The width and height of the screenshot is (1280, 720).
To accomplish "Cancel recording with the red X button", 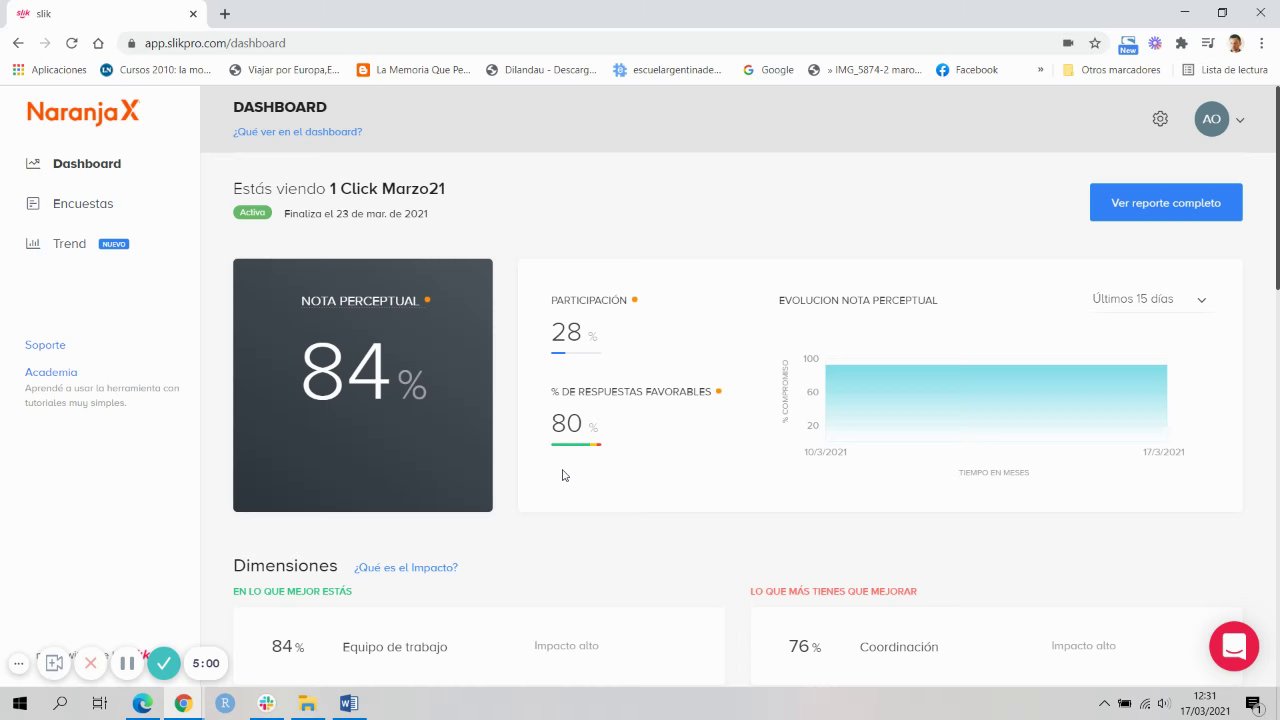I will click(x=90, y=663).
